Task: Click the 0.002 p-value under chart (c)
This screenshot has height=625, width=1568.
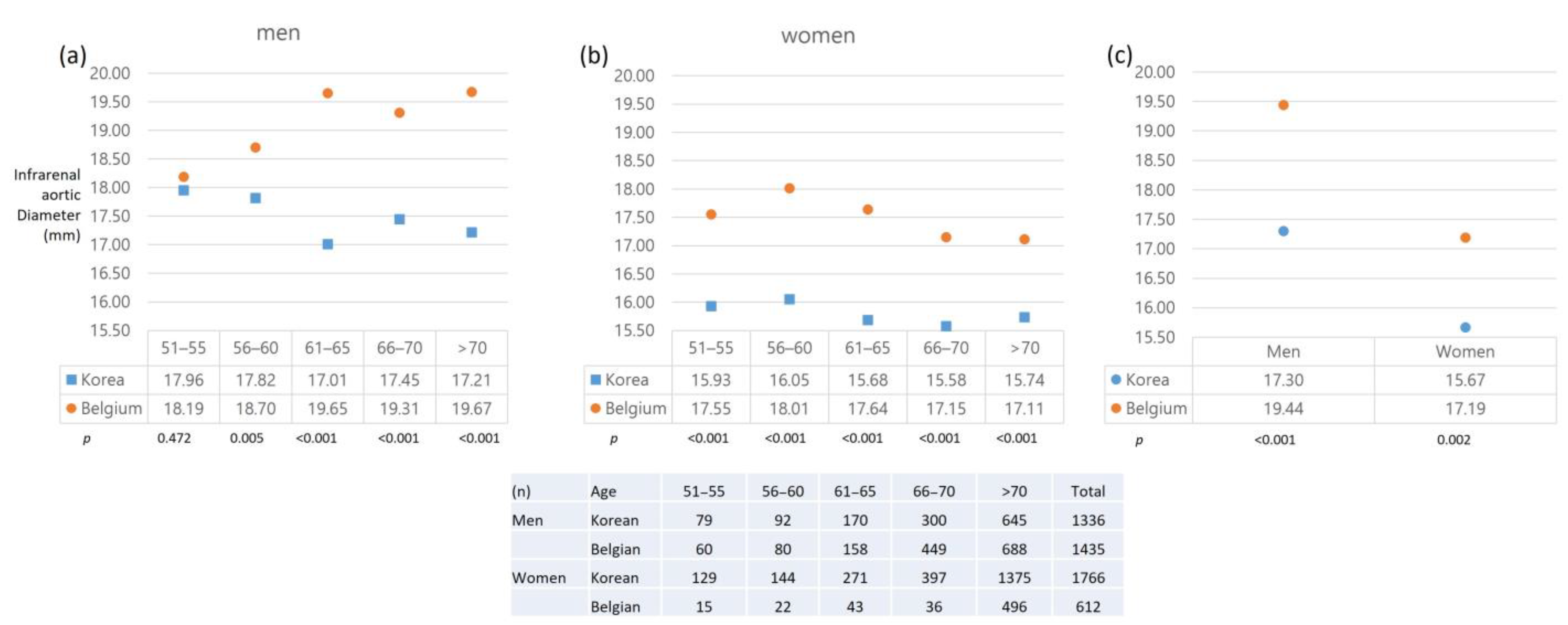Action: tap(1454, 440)
